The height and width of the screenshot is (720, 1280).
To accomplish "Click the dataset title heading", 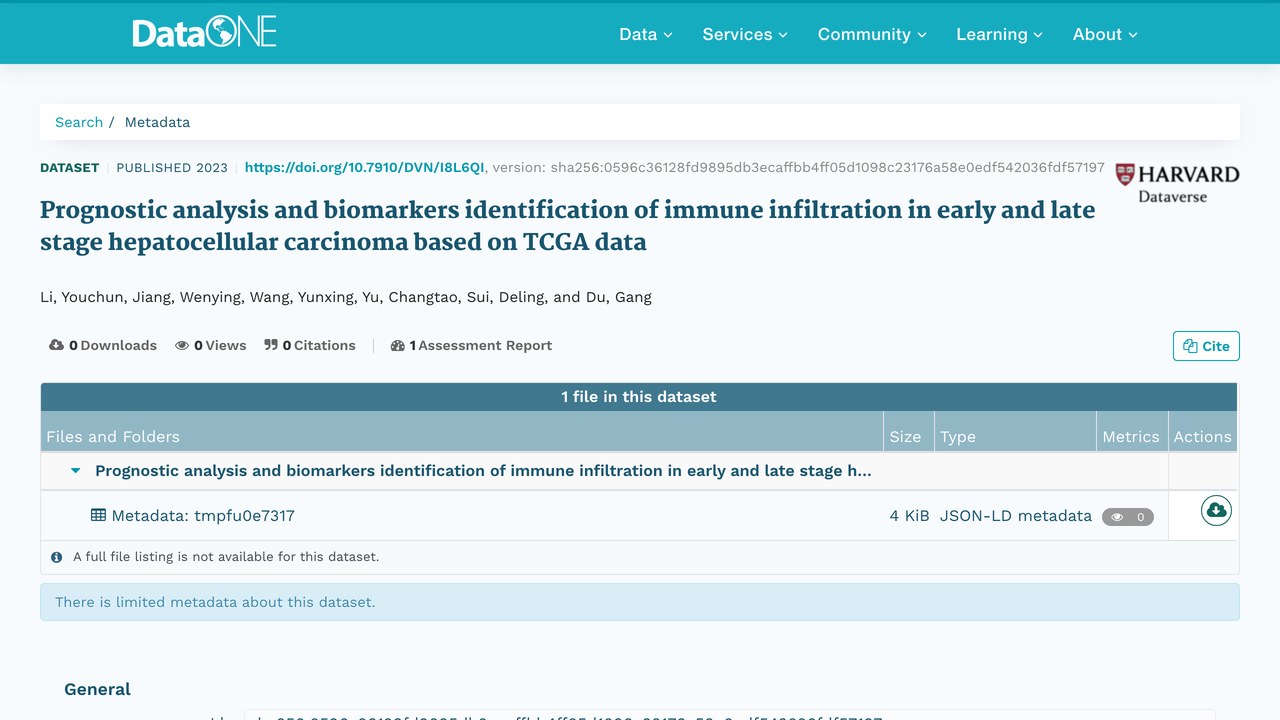I will click(x=568, y=226).
